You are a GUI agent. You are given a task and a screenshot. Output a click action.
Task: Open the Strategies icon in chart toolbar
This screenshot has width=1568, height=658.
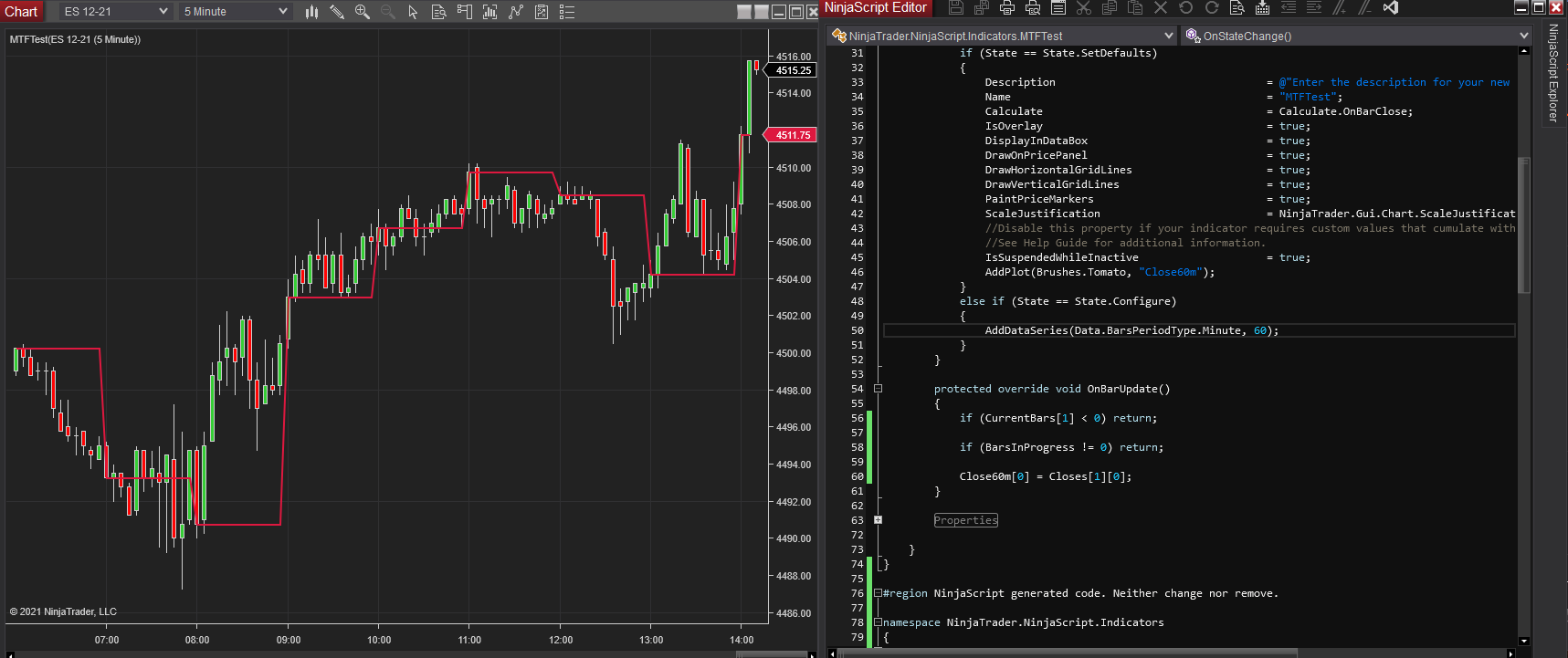[516, 12]
